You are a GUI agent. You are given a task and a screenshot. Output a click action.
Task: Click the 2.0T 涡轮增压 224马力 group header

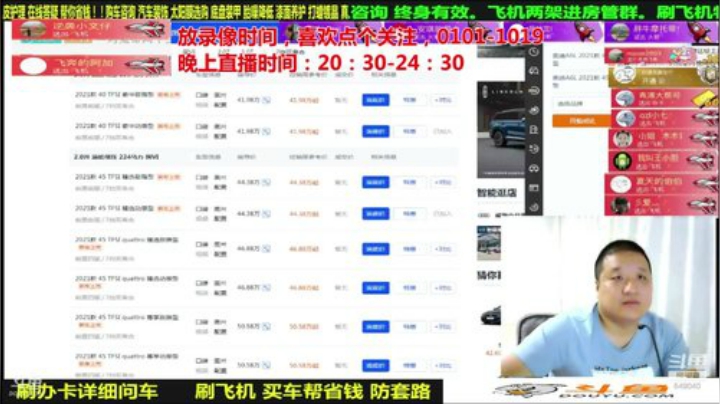point(117,157)
